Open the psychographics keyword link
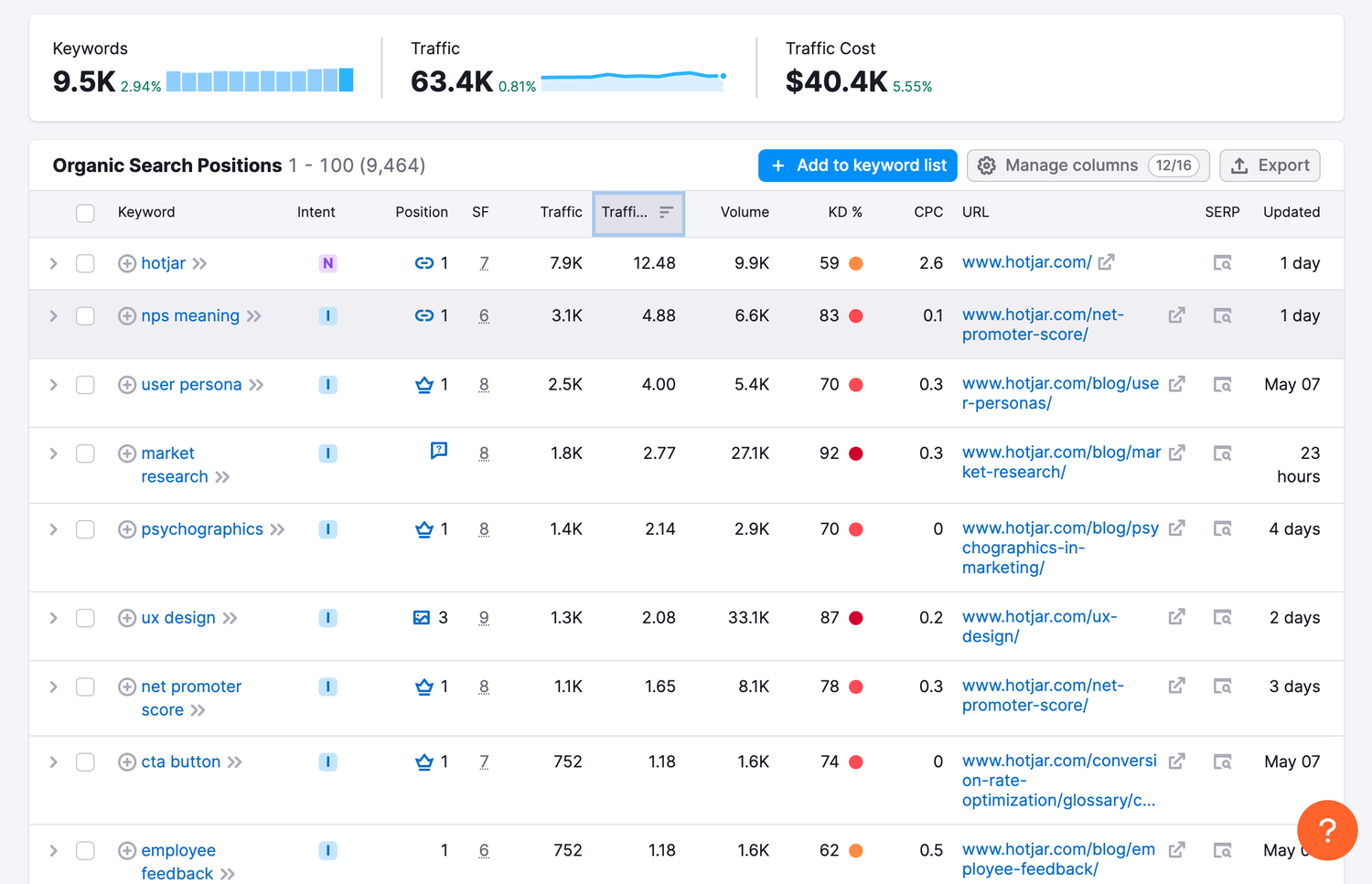Screen dimensions: 1372x884 point(202,529)
